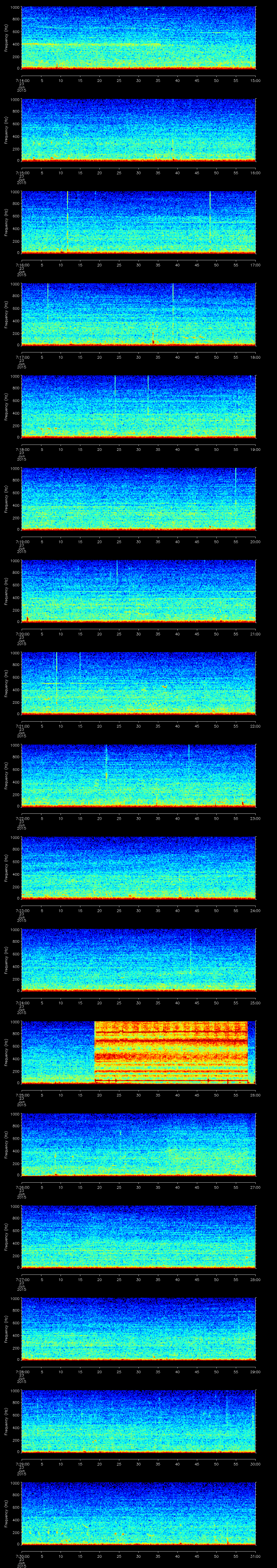Click the 7:25:00 start time label
Screen dimensions: 277x1568
coord(22,1095)
